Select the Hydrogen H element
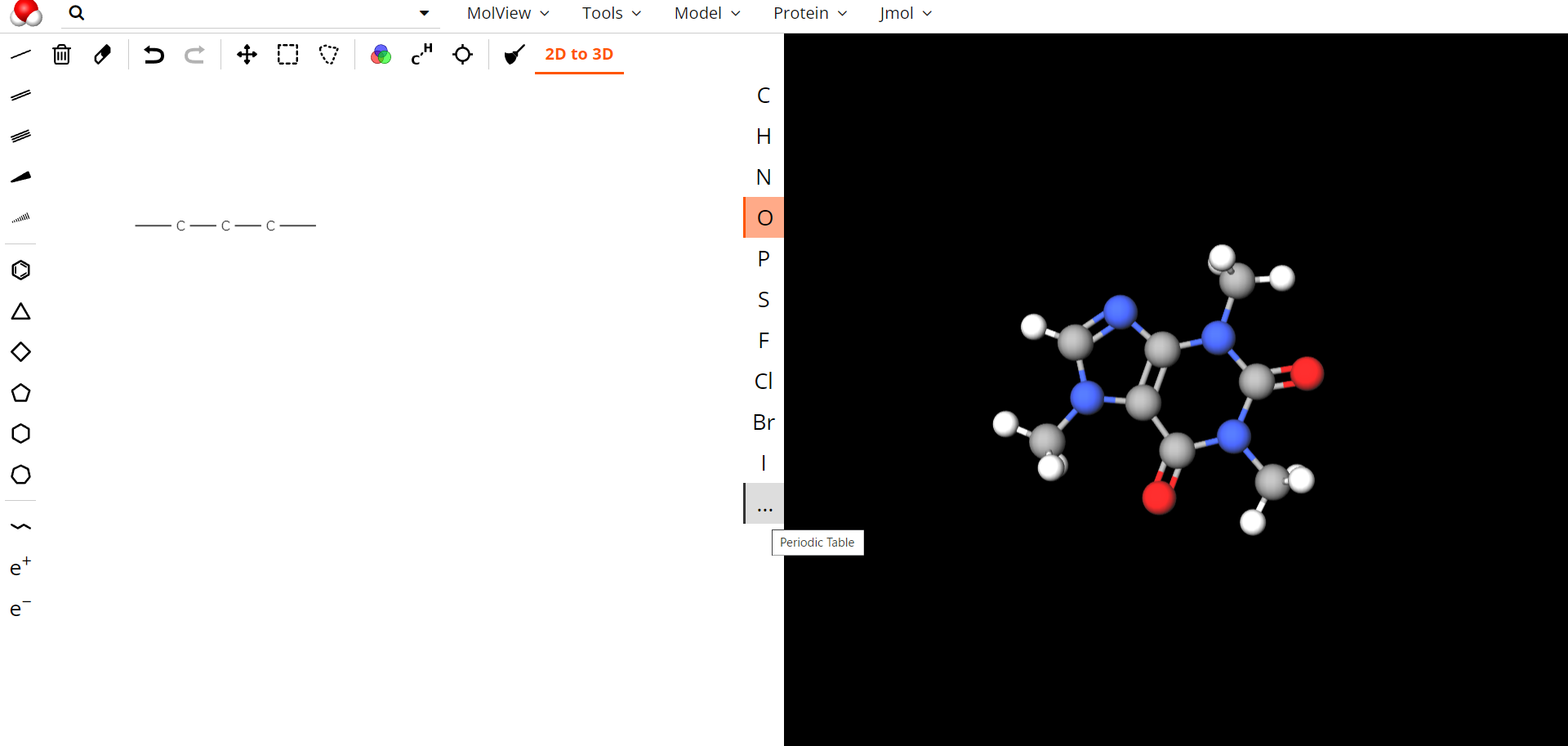 pos(764,136)
